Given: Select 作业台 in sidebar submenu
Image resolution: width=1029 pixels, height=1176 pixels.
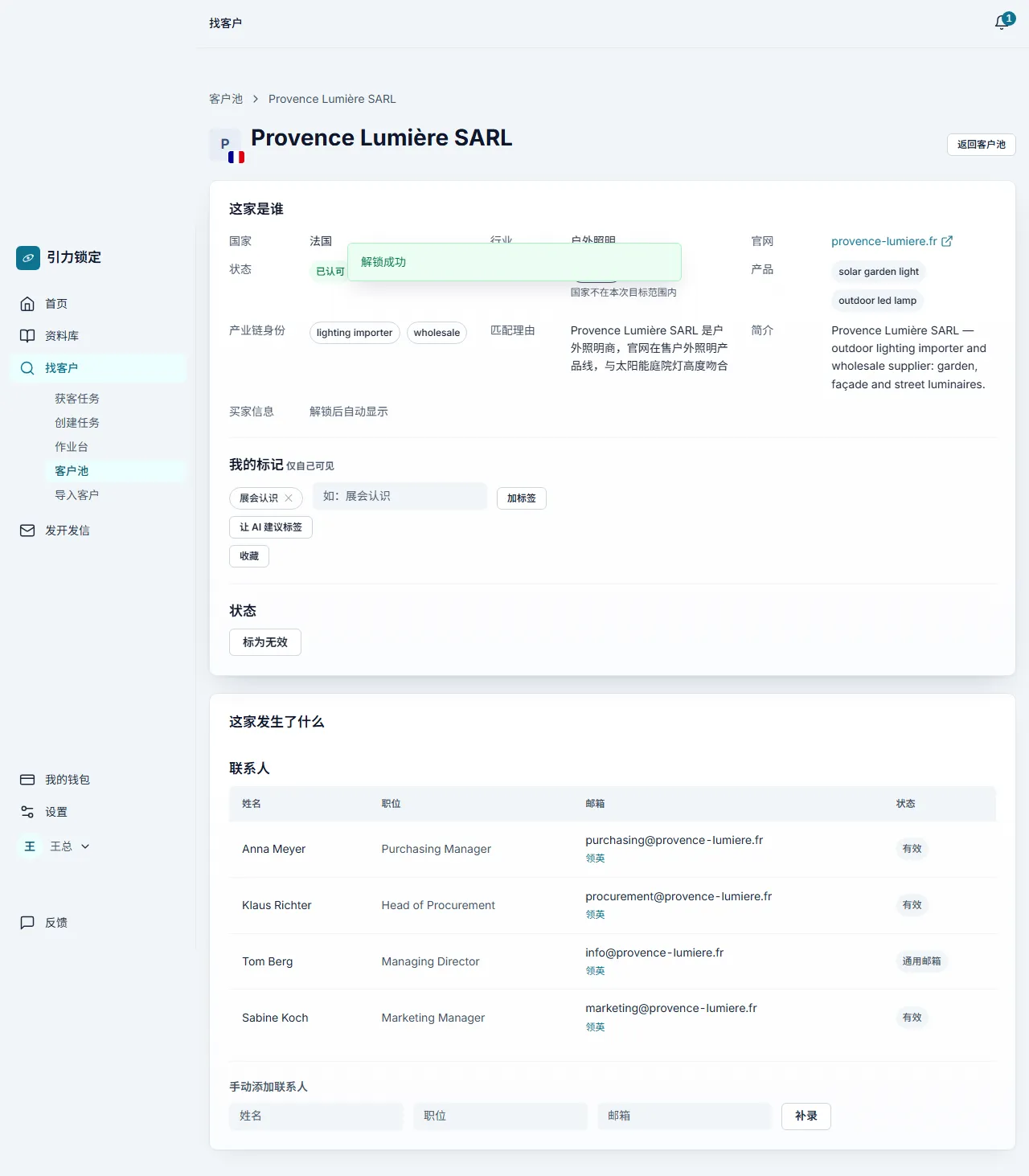Looking at the screenshot, I should click(x=72, y=447).
